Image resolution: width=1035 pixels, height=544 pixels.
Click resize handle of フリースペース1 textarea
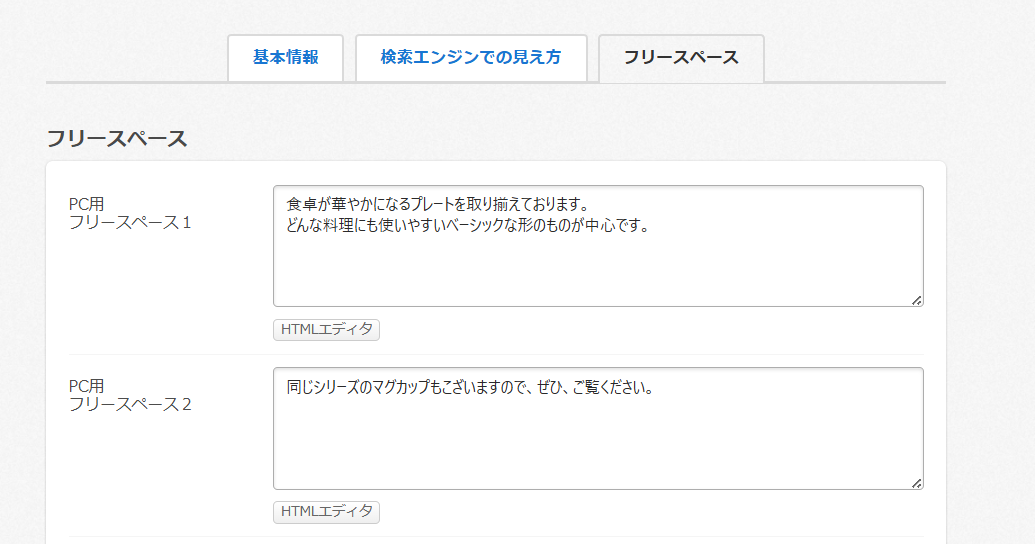[x=916, y=300]
